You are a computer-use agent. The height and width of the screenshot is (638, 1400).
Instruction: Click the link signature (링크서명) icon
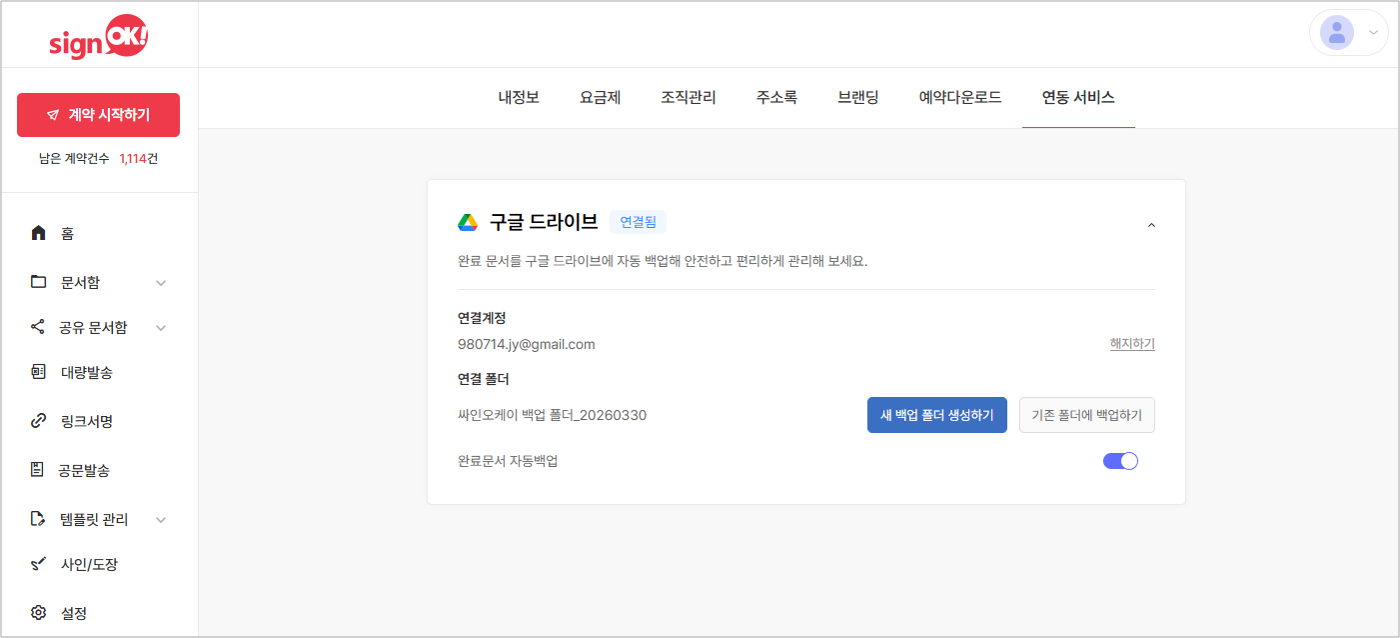tap(39, 421)
